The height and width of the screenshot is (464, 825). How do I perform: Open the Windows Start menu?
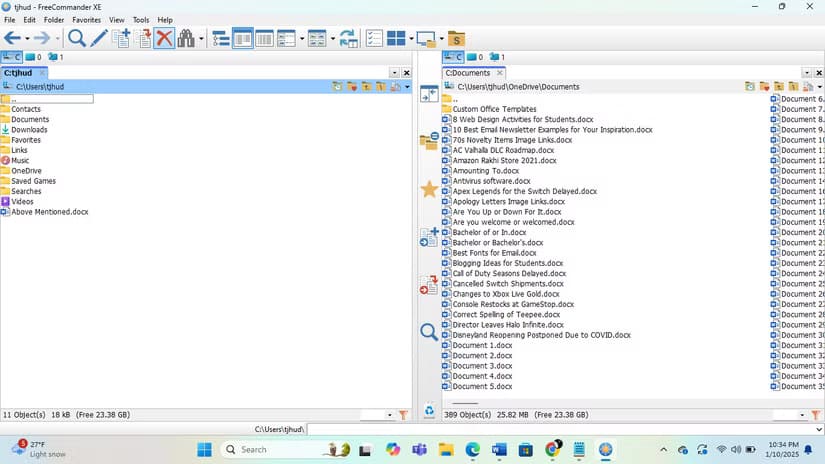click(x=205, y=450)
